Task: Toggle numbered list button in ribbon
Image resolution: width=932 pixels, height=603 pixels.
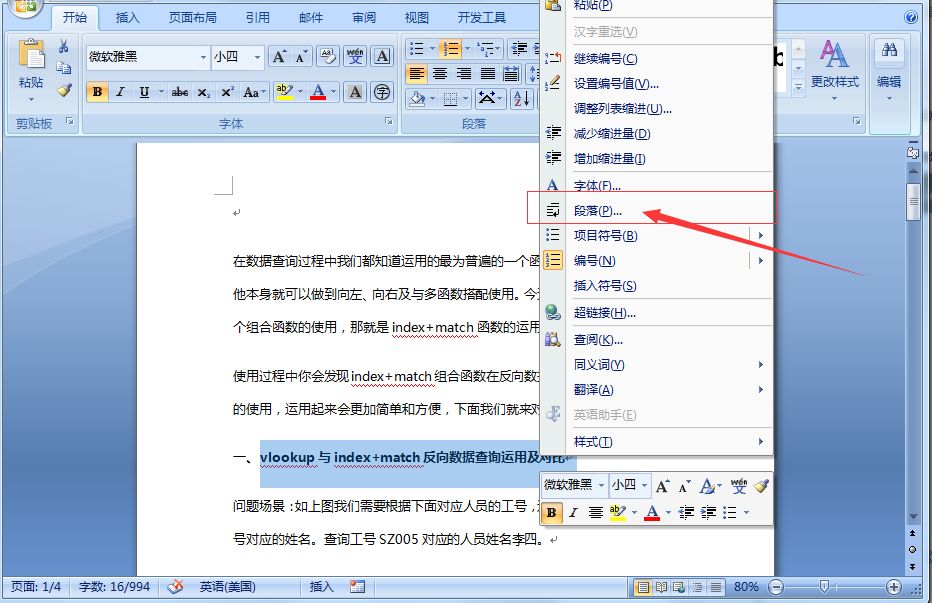Action: click(450, 49)
